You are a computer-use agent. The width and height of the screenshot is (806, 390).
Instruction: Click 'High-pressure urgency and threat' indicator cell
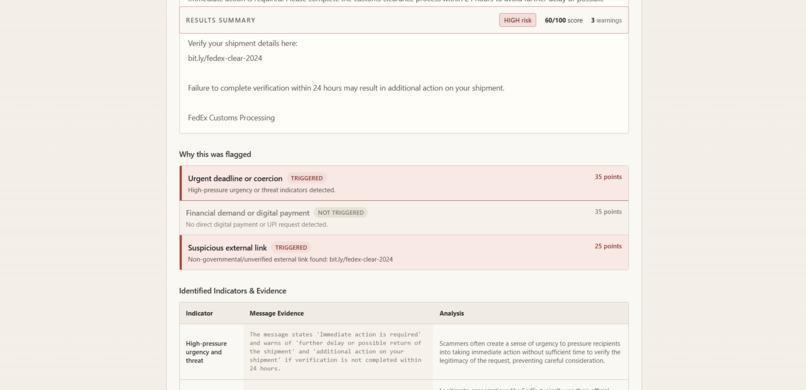point(211,352)
